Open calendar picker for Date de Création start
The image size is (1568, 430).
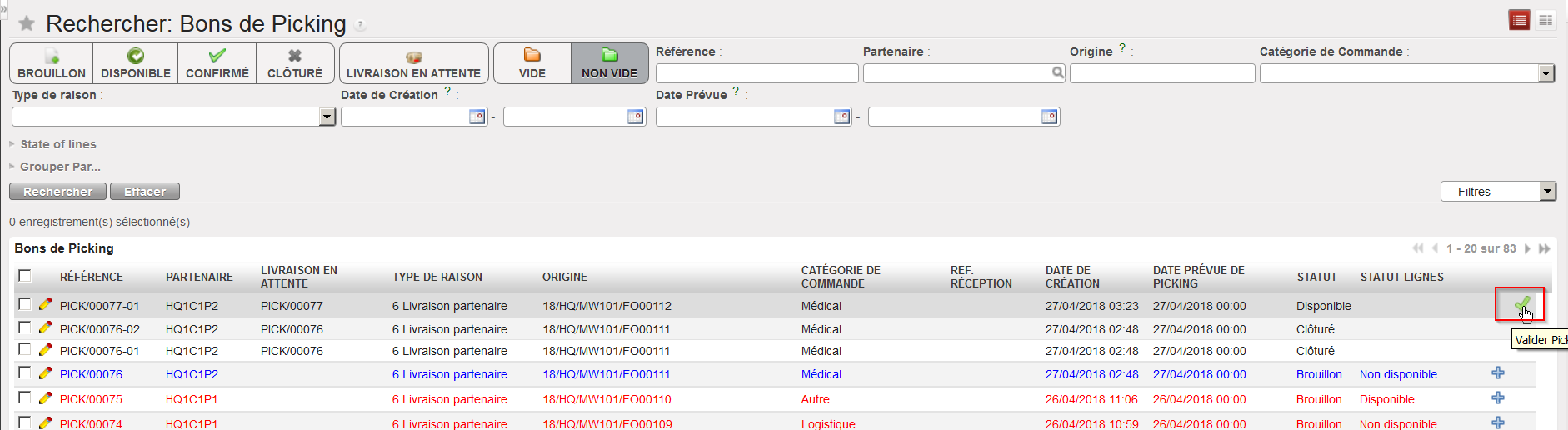pos(477,117)
